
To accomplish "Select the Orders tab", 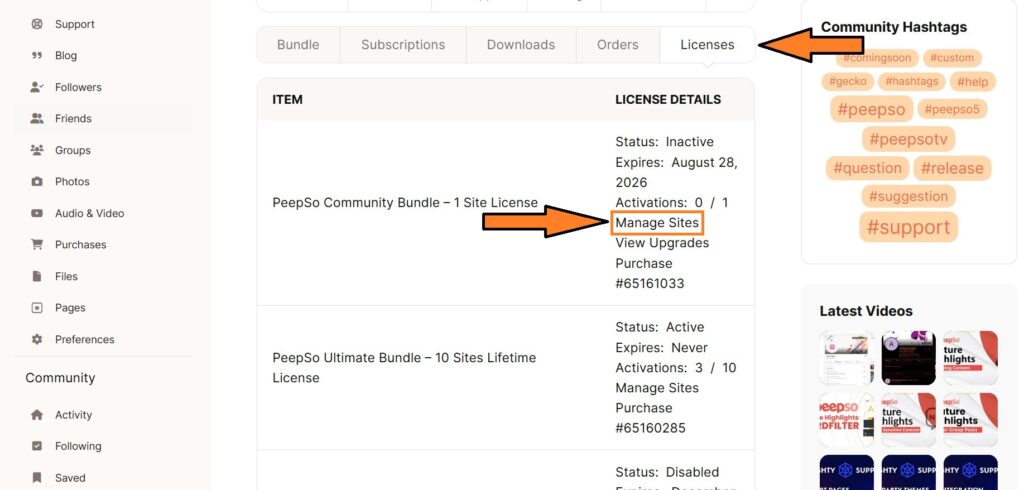I will tap(617, 45).
